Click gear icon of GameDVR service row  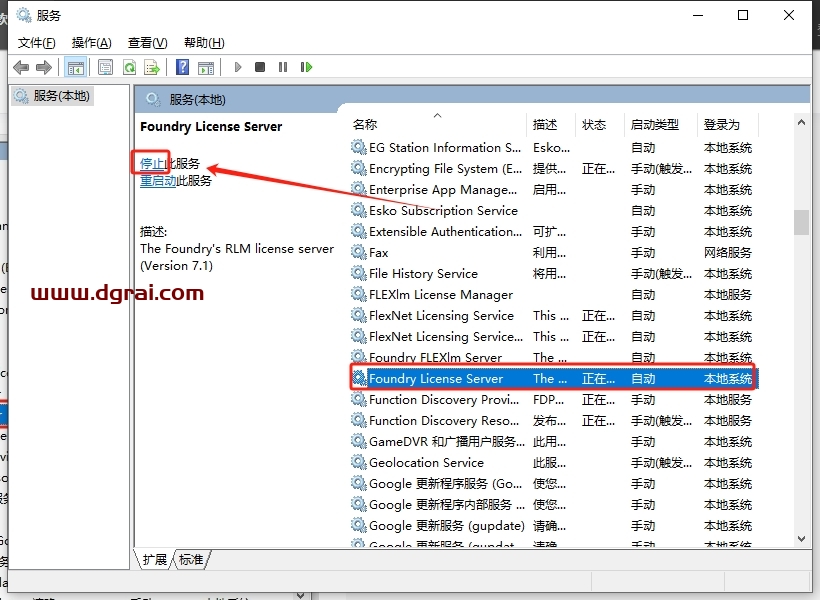pyautogui.click(x=358, y=441)
